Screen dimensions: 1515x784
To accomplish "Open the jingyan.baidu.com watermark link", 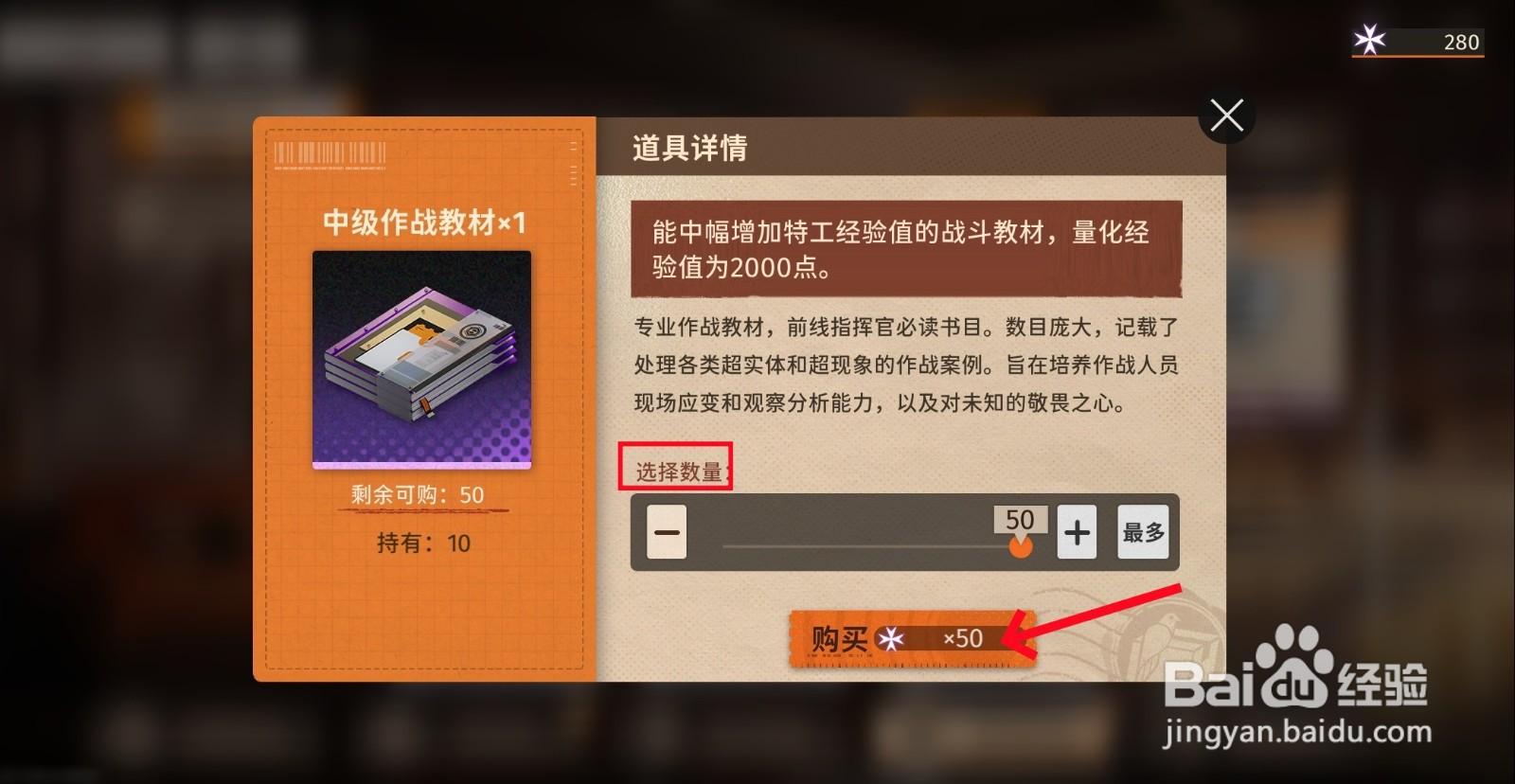I will [1297, 732].
